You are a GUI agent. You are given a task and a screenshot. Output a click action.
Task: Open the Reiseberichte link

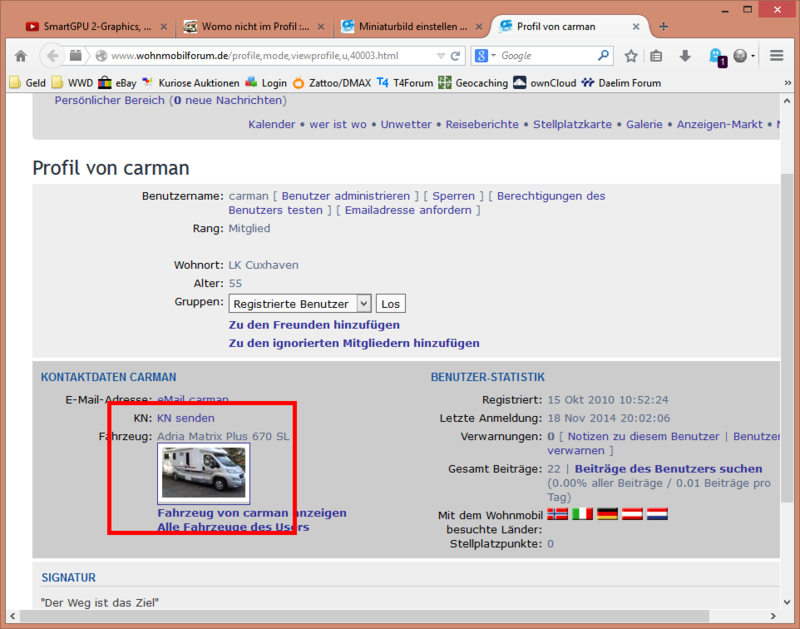click(x=482, y=124)
